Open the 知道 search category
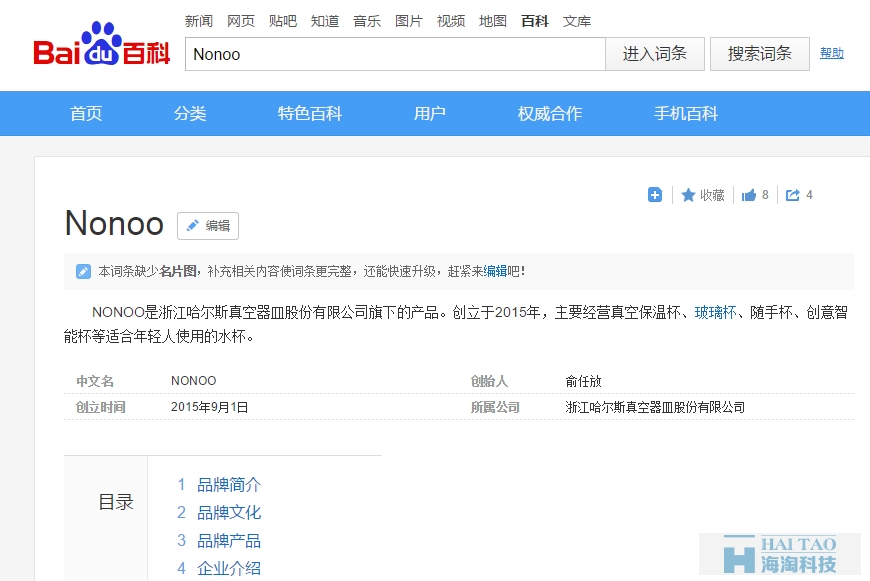The image size is (870, 581). [x=325, y=21]
